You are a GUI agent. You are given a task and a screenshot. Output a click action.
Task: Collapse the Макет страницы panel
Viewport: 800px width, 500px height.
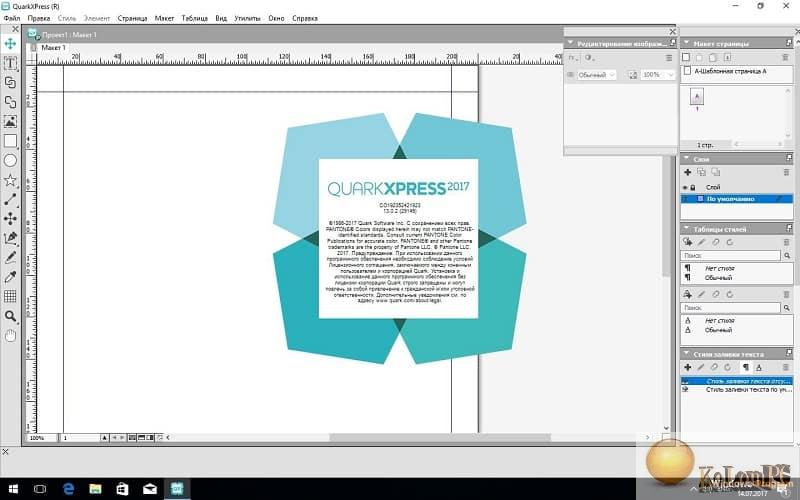pos(686,43)
